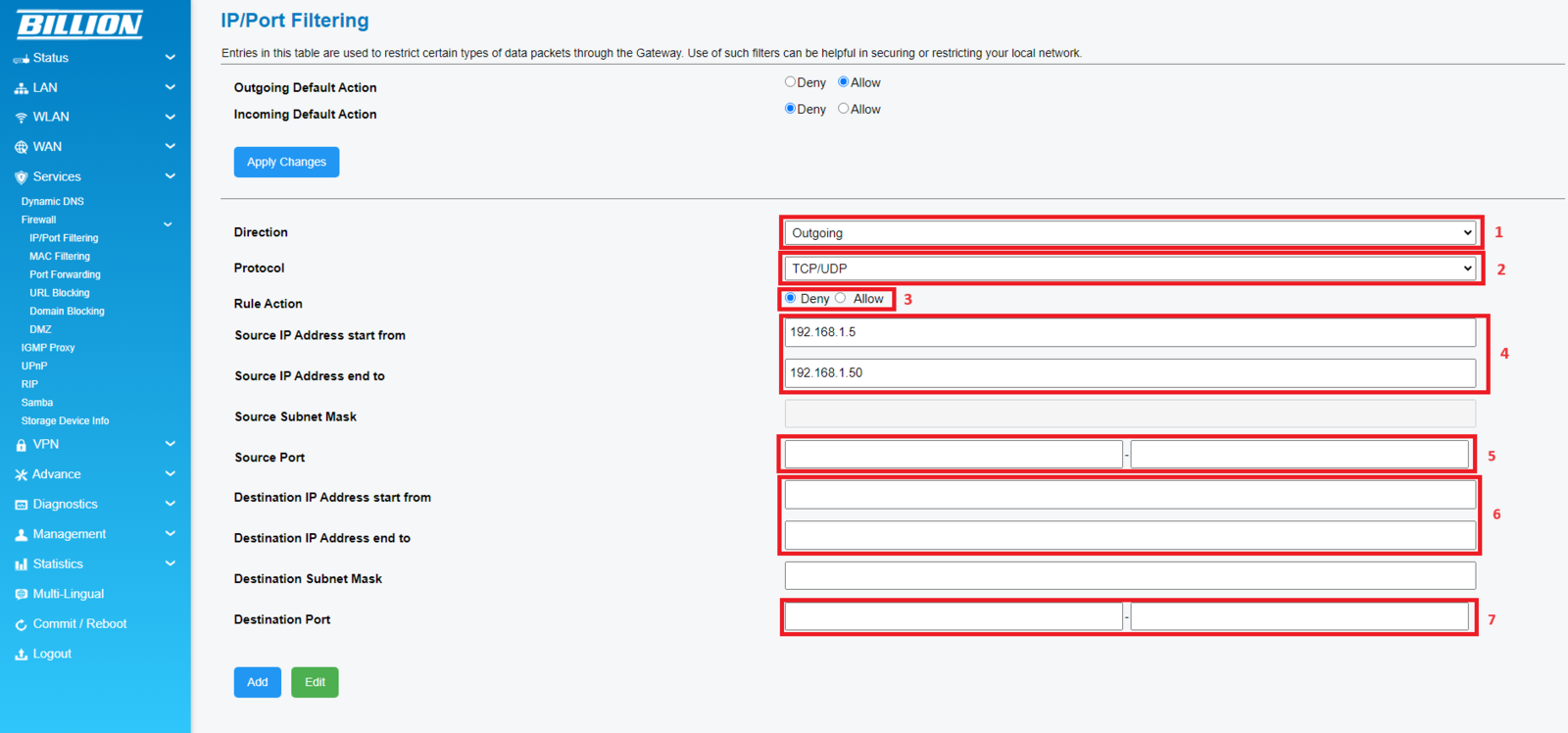Image resolution: width=1568 pixels, height=733 pixels.
Task: Click the Services shield icon
Action: click(21, 177)
